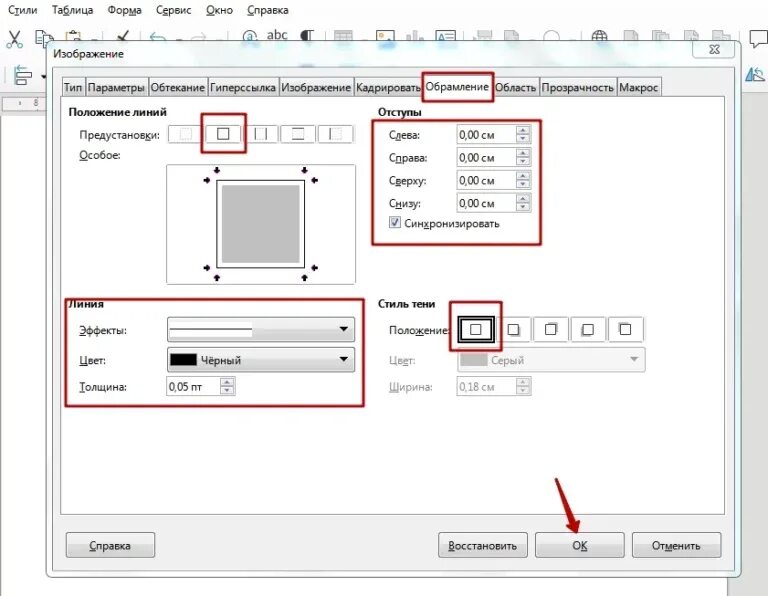Switch to the Область tab

click(515, 87)
